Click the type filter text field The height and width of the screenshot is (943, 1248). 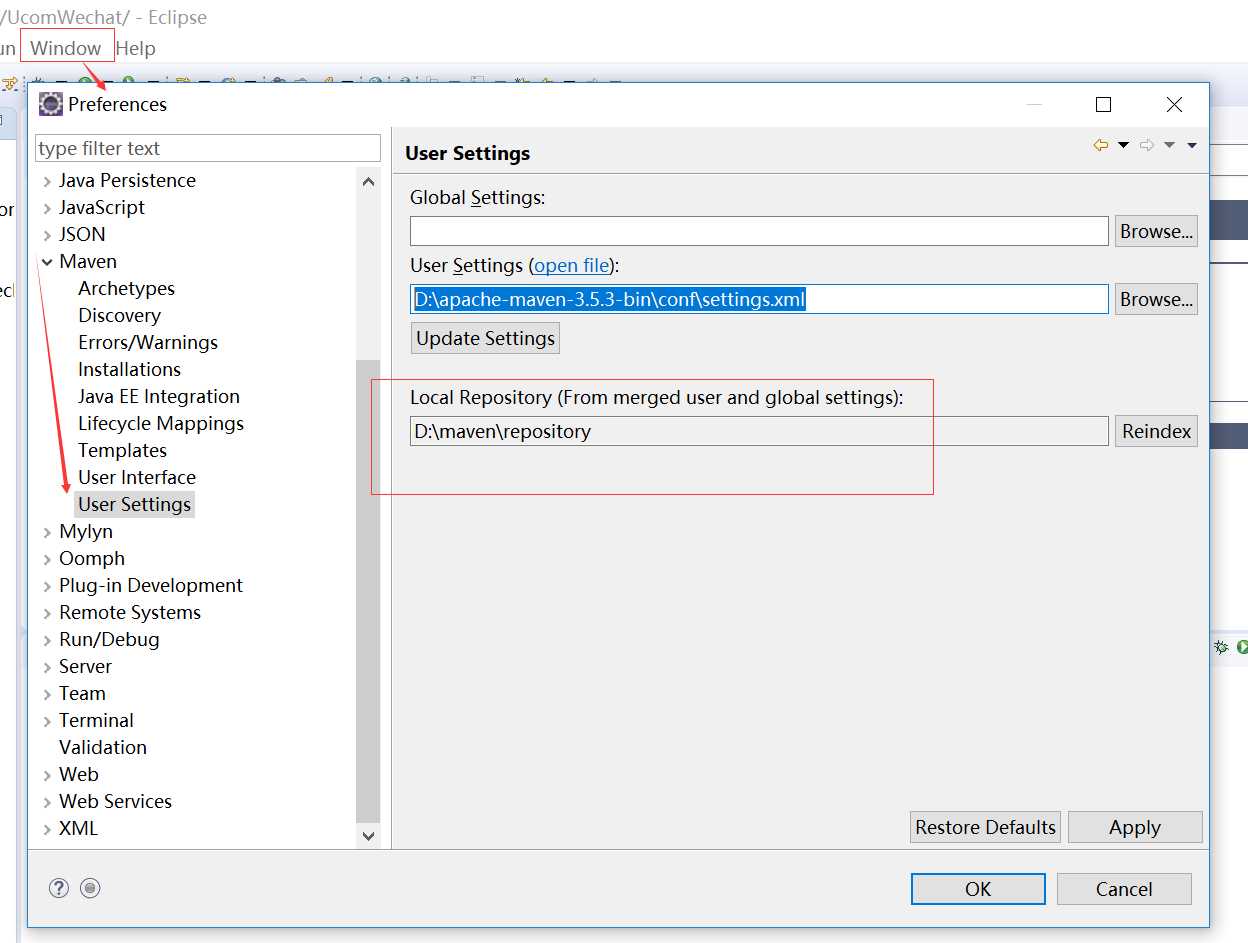208,148
